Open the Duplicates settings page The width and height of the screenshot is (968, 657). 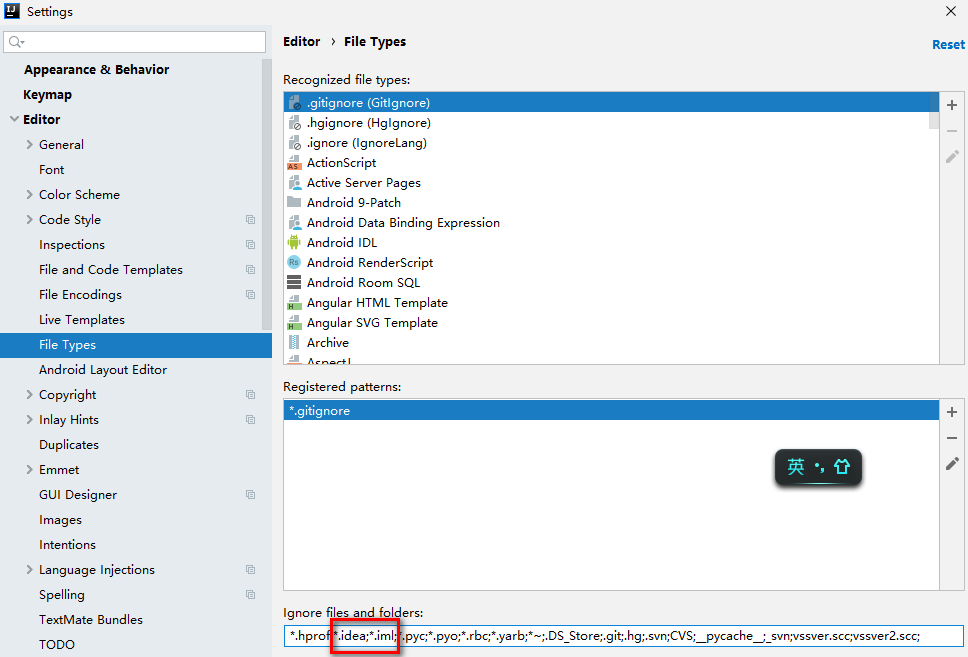69,445
